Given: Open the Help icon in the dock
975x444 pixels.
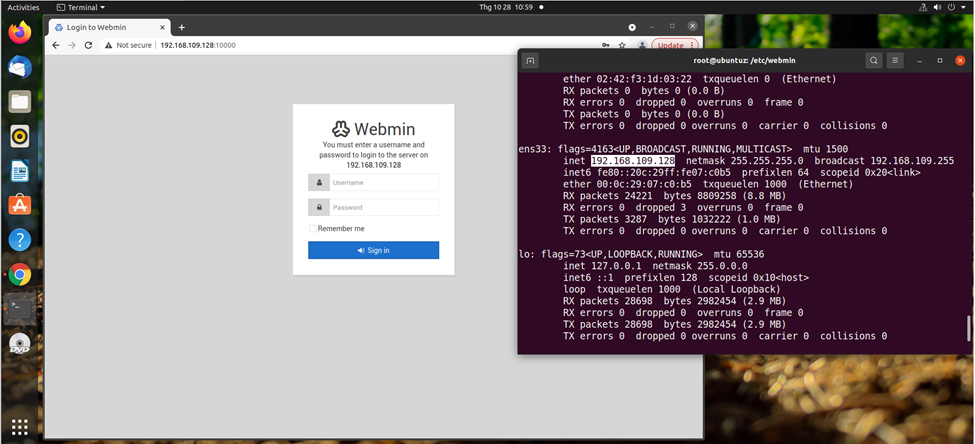Looking at the screenshot, I should [20, 239].
